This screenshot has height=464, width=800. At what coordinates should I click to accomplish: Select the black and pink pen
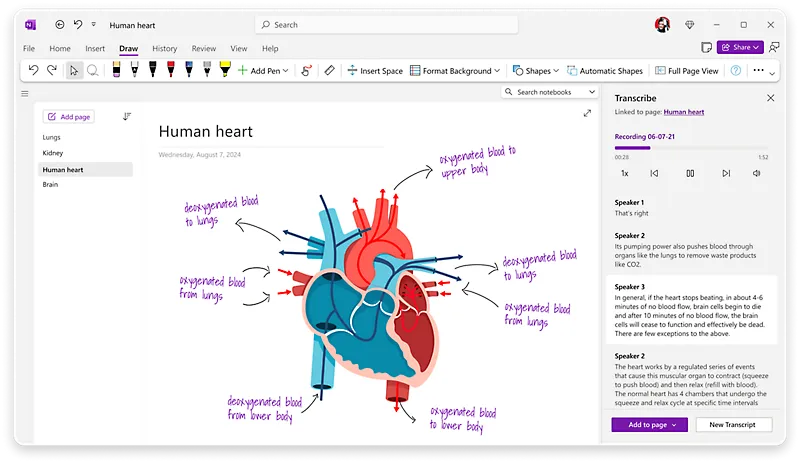[116, 69]
